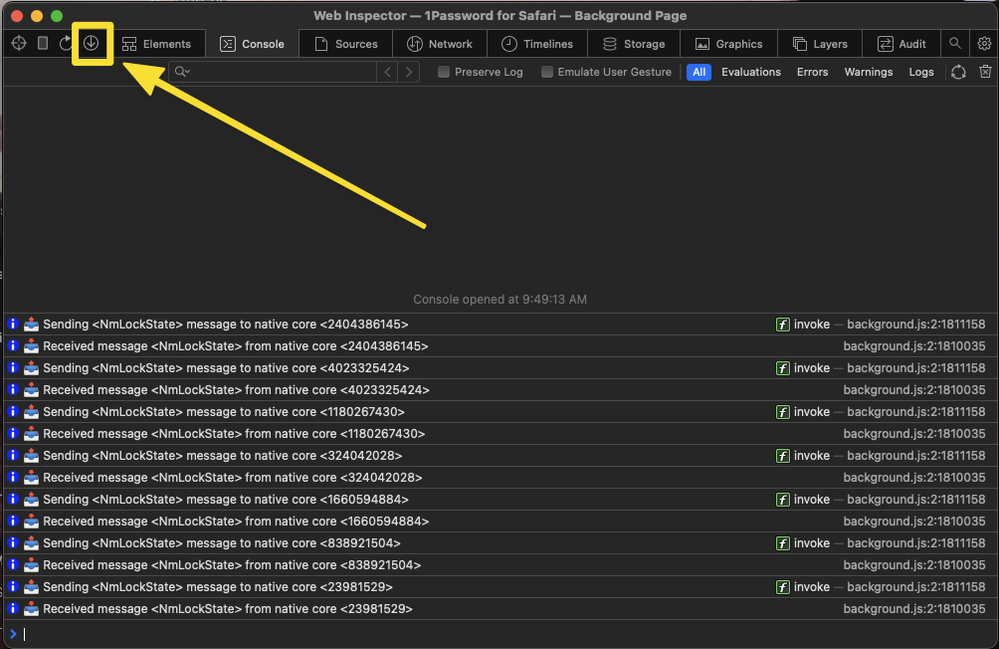The width and height of the screenshot is (999, 649).
Task: Click the next result chevron arrow
Action: tap(409, 72)
